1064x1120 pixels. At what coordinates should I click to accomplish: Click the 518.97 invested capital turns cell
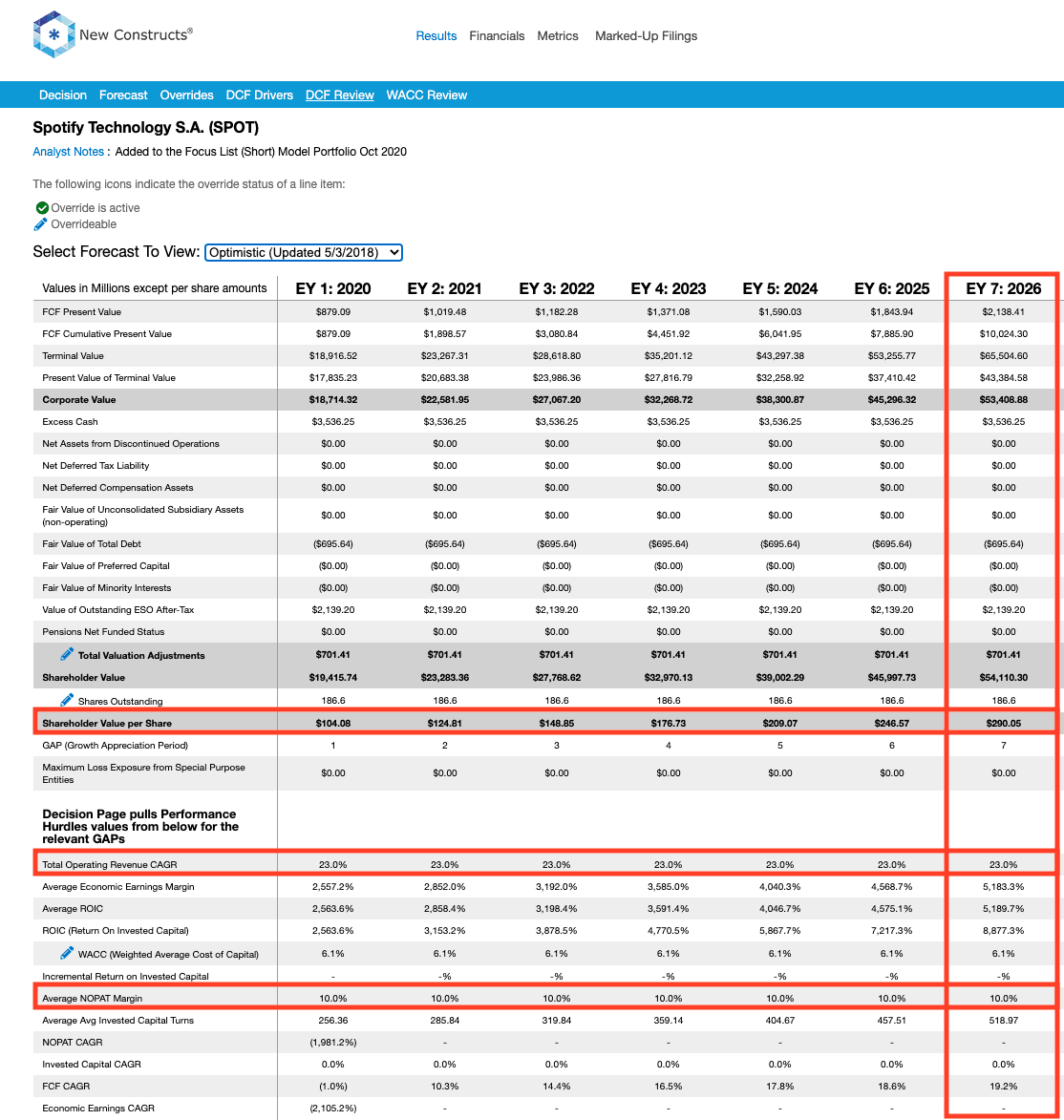coord(1003,1020)
